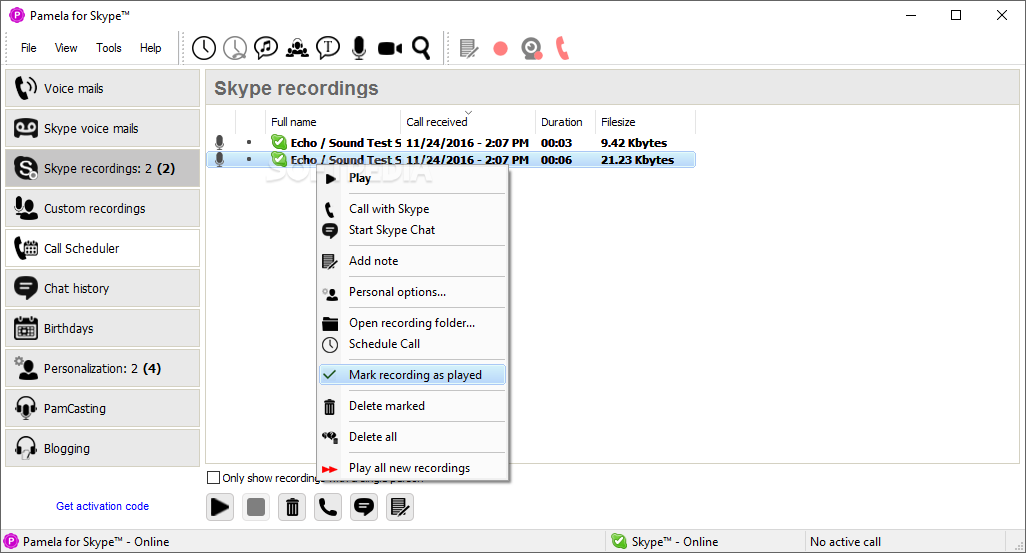Click the video camera toolbar icon
The height and width of the screenshot is (553, 1026).
point(390,48)
